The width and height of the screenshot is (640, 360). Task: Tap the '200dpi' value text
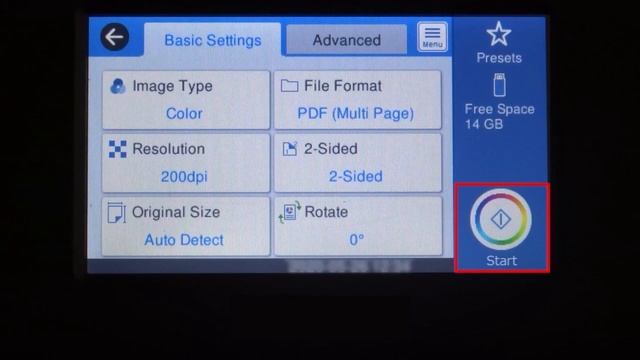184,177
